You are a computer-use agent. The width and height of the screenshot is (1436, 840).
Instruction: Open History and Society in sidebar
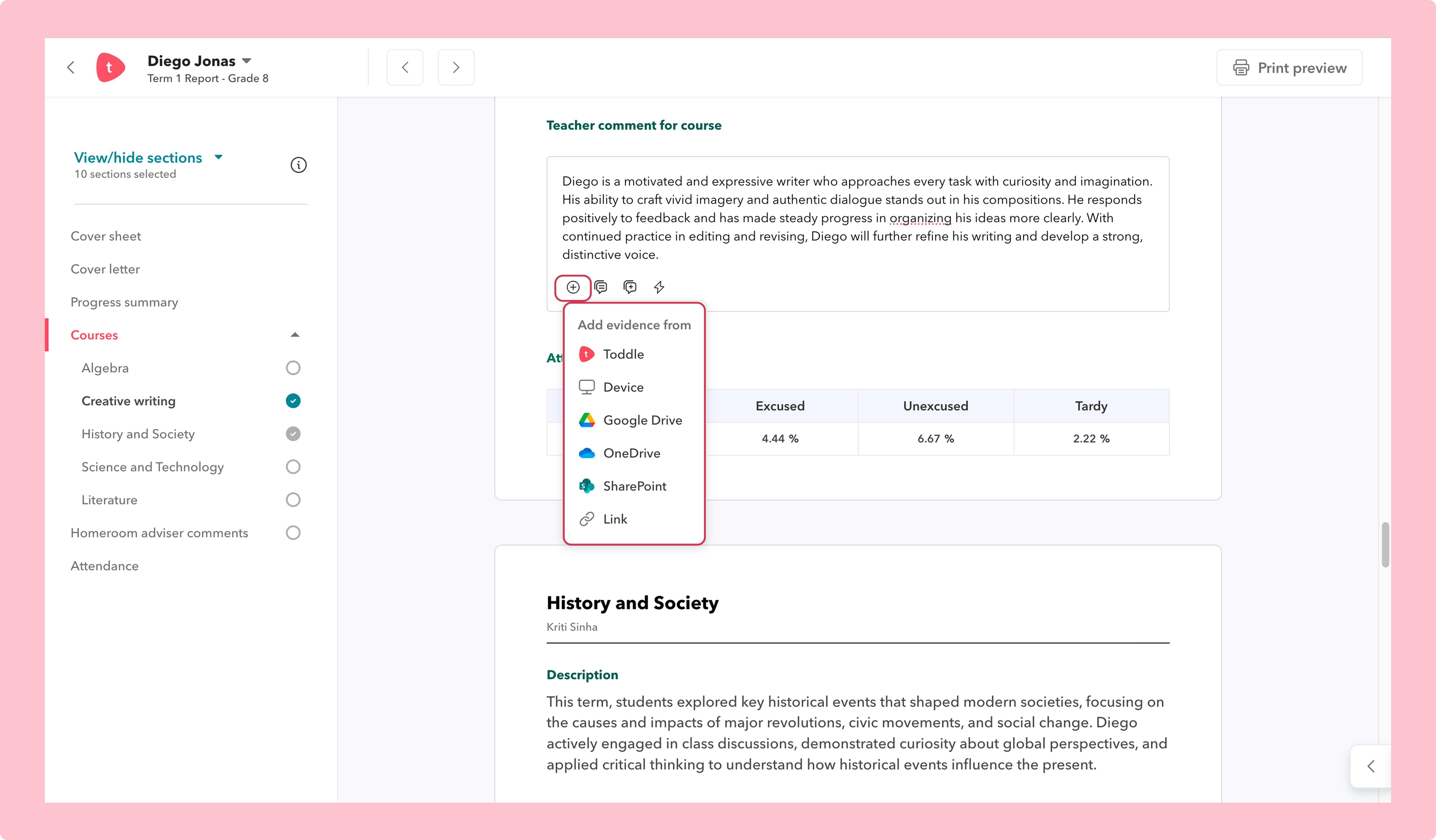point(138,434)
